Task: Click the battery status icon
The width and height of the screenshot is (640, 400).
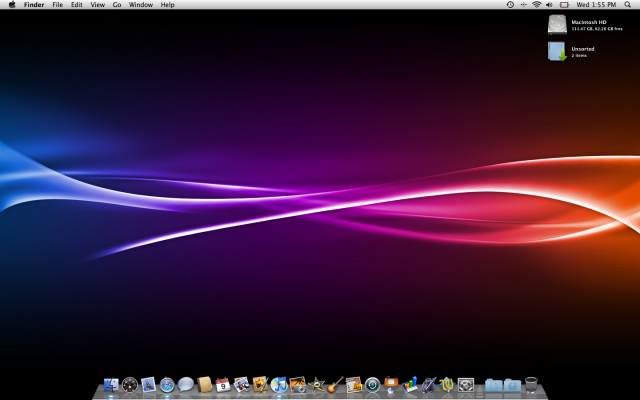Action: 564,5
